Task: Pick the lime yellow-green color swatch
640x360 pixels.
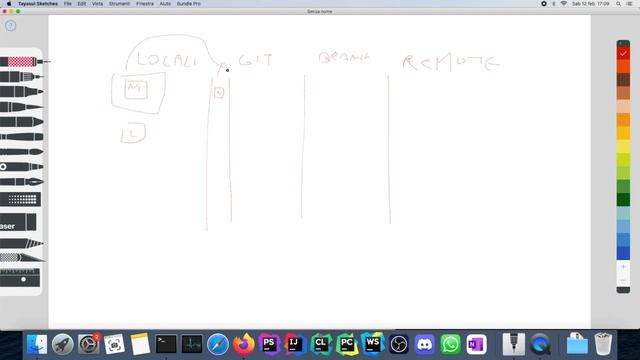Action: pos(623,160)
